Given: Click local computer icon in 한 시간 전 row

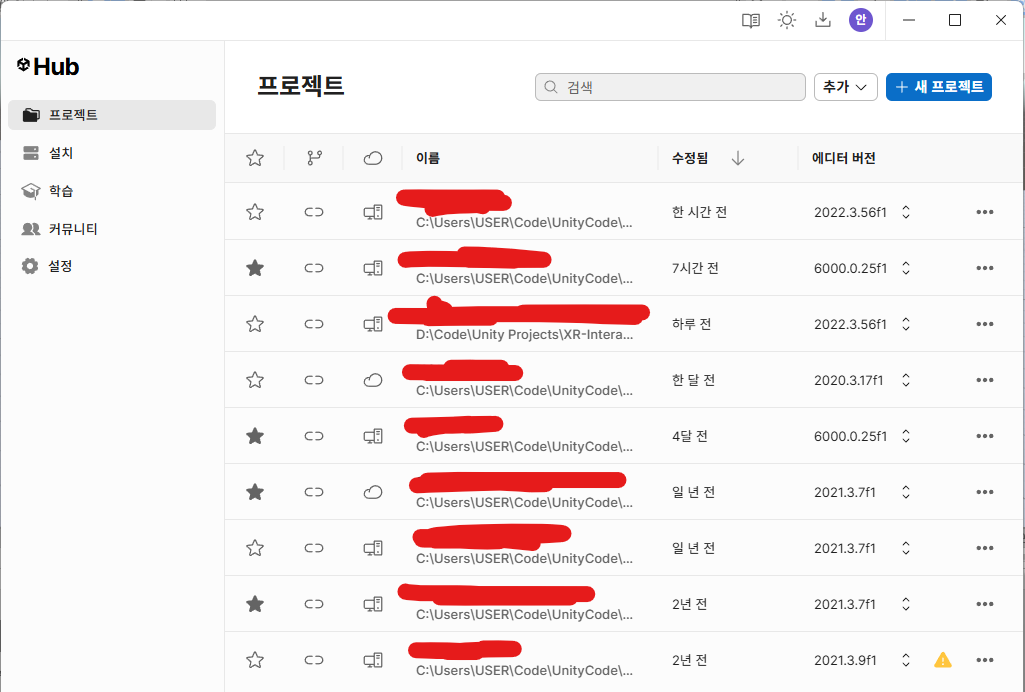Looking at the screenshot, I should tap(373, 212).
